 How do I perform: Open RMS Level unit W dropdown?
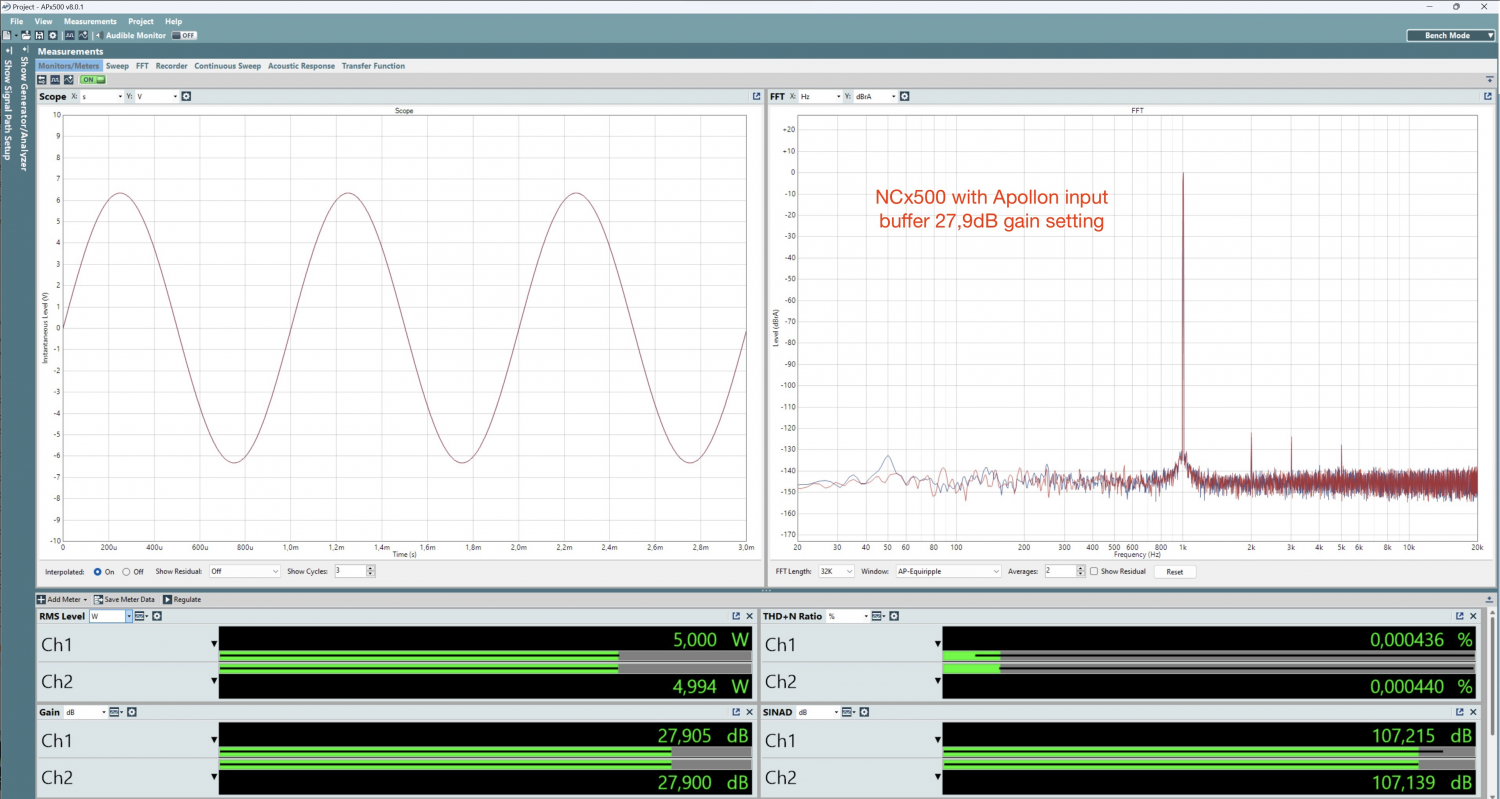tap(110, 616)
